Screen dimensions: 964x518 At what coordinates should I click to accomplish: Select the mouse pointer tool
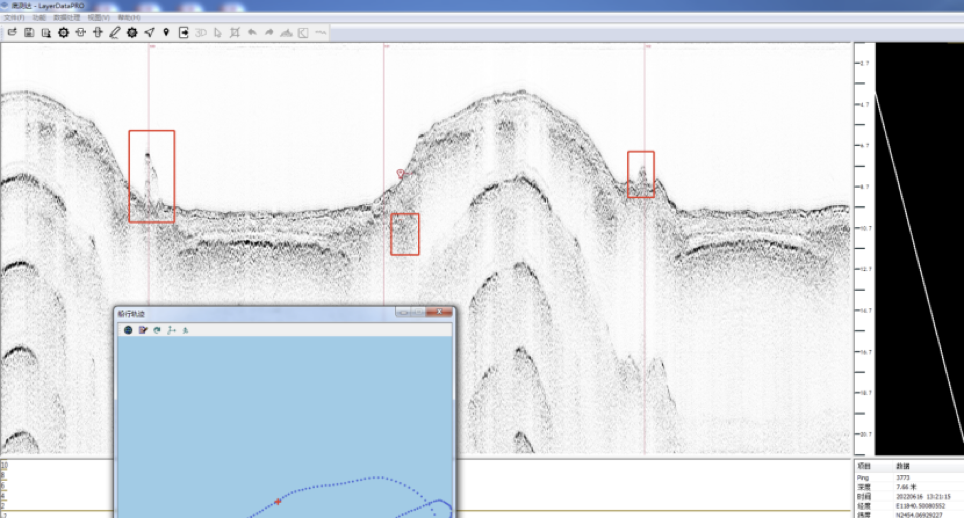(x=218, y=32)
